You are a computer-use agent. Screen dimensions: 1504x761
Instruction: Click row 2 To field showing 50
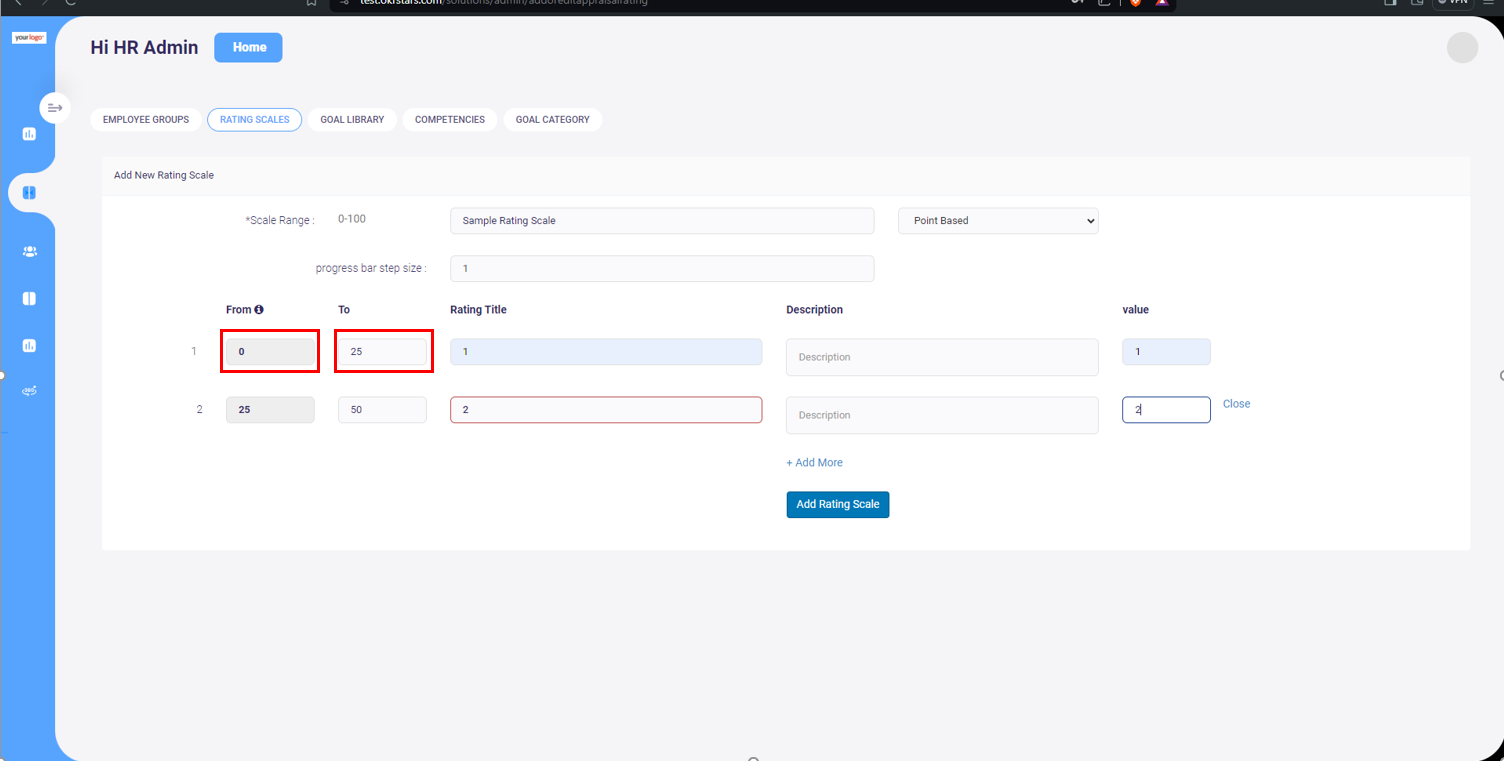pyautogui.click(x=382, y=410)
